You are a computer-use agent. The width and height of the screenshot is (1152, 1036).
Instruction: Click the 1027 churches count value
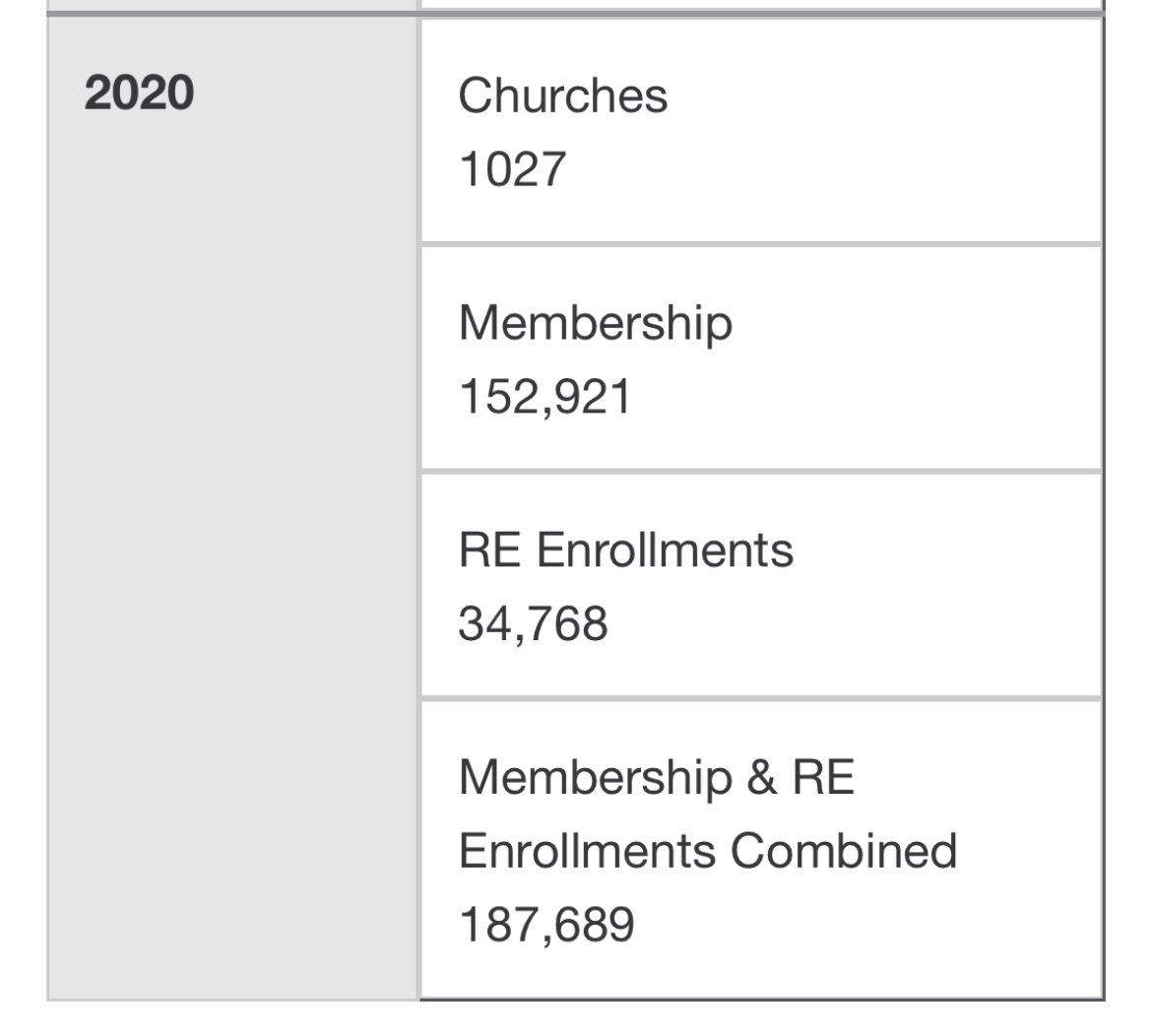click(512, 169)
